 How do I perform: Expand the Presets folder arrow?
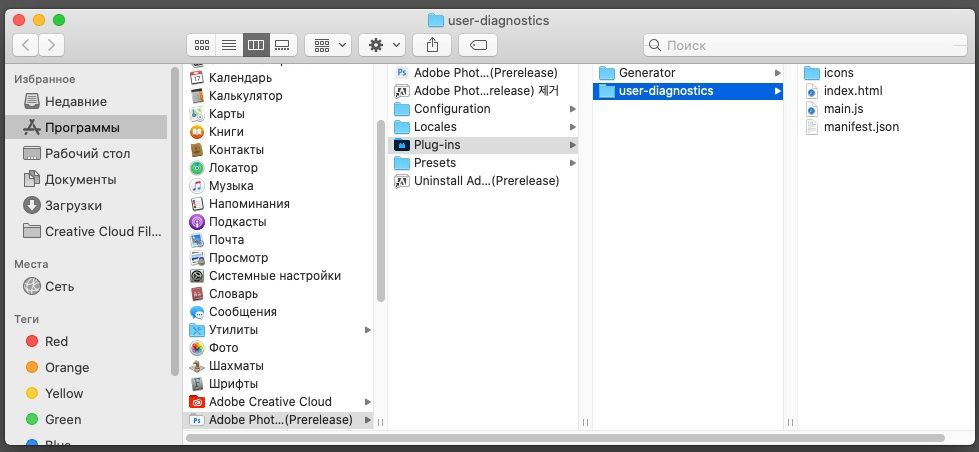tap(573, 163)
